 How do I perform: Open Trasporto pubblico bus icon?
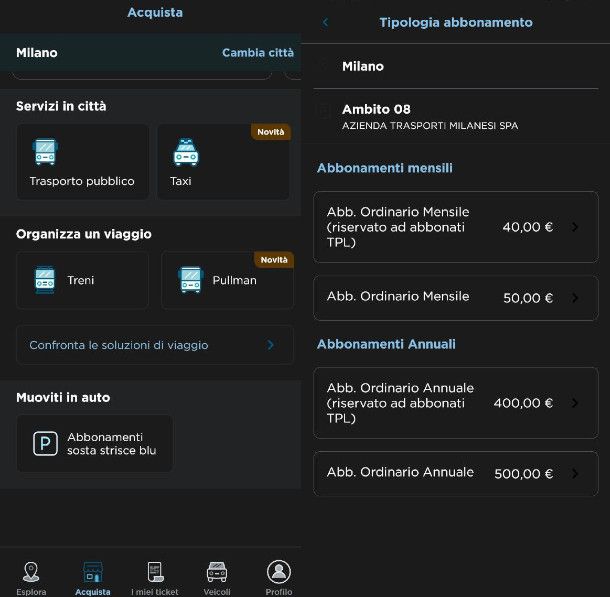[45, 153]
